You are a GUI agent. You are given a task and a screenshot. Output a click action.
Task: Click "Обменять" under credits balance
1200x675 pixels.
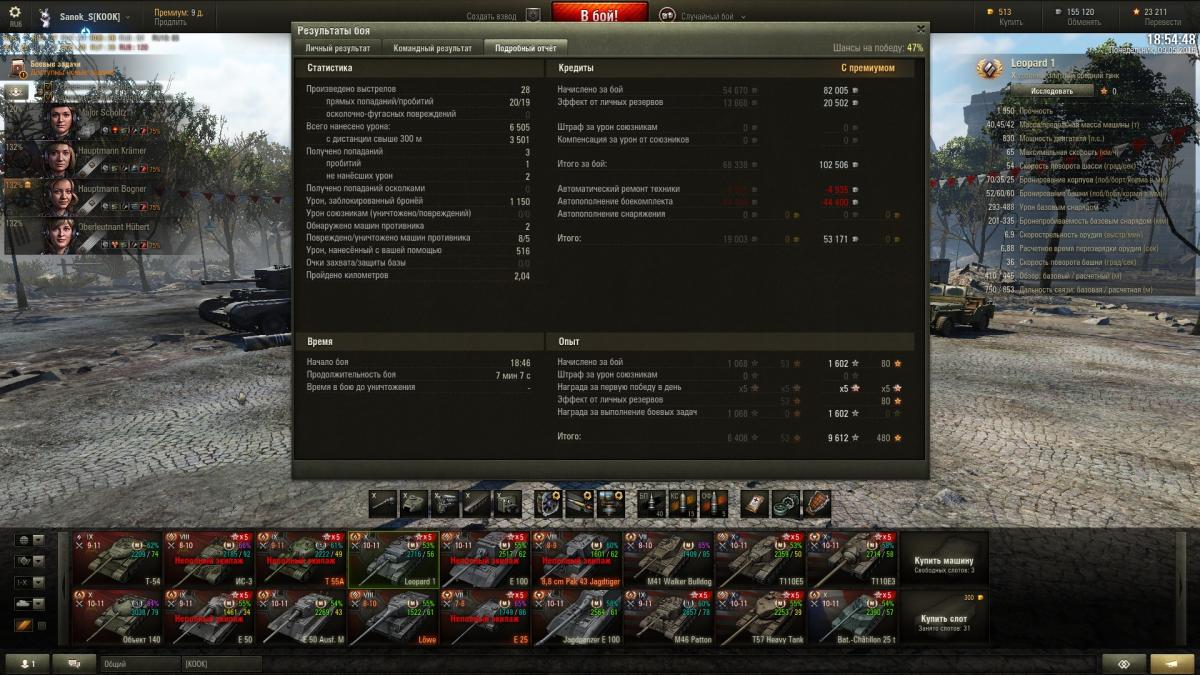[1084, 22]
